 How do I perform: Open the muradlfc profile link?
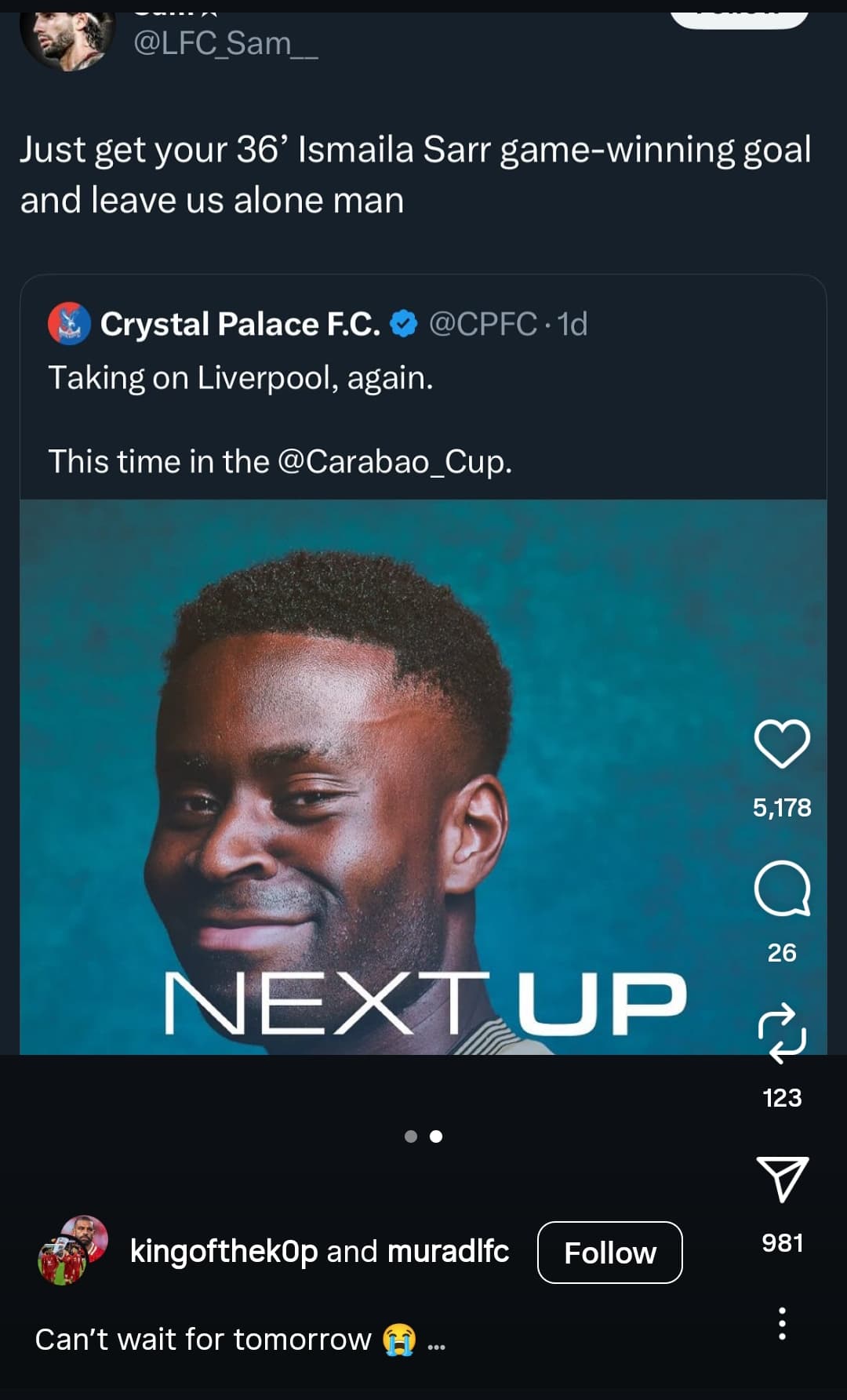448,1251
